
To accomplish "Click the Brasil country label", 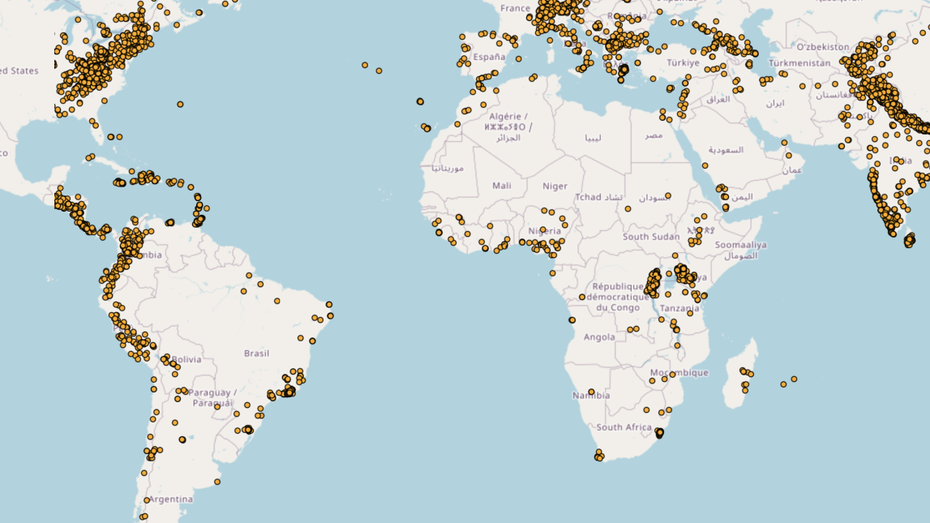I will (x=257, y=353).
